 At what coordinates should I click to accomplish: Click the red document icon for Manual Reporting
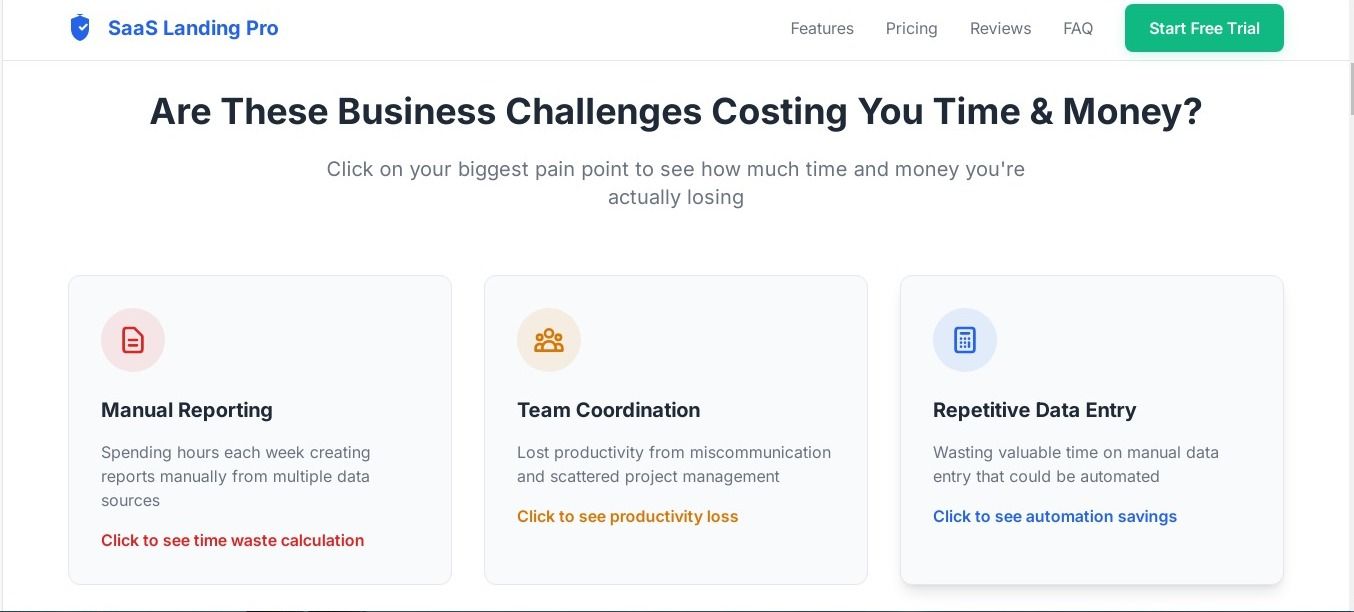133,340
